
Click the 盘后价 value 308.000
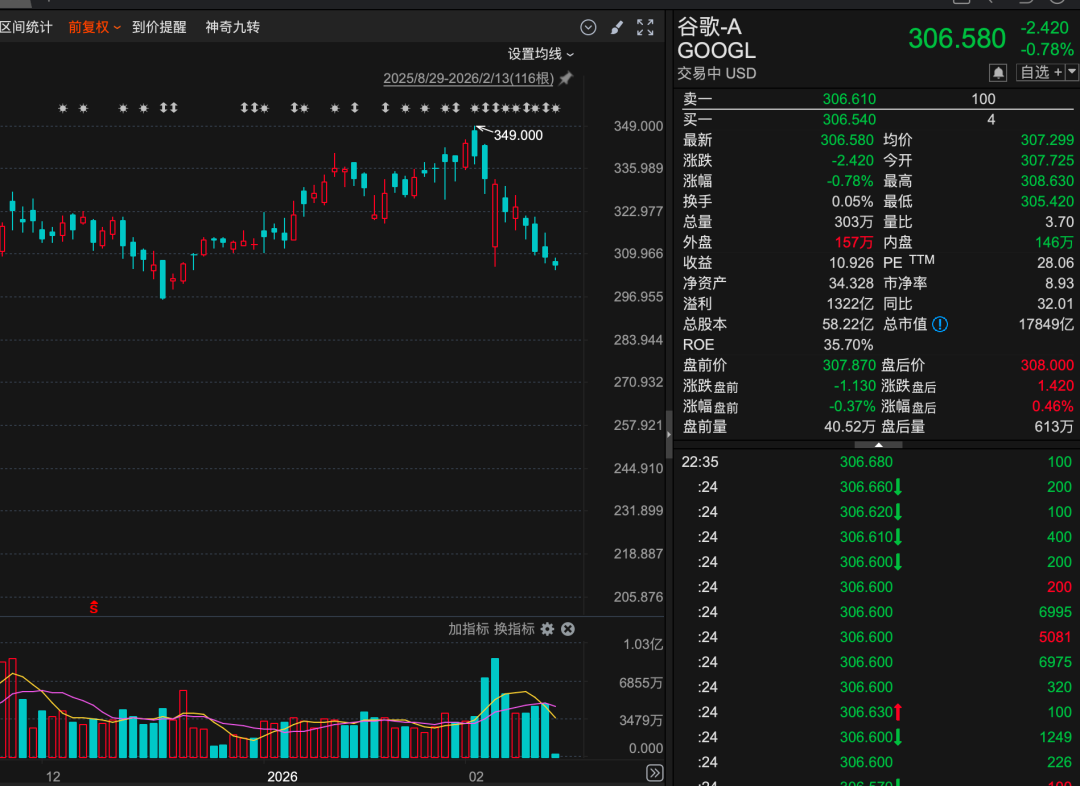point(1047,365)
